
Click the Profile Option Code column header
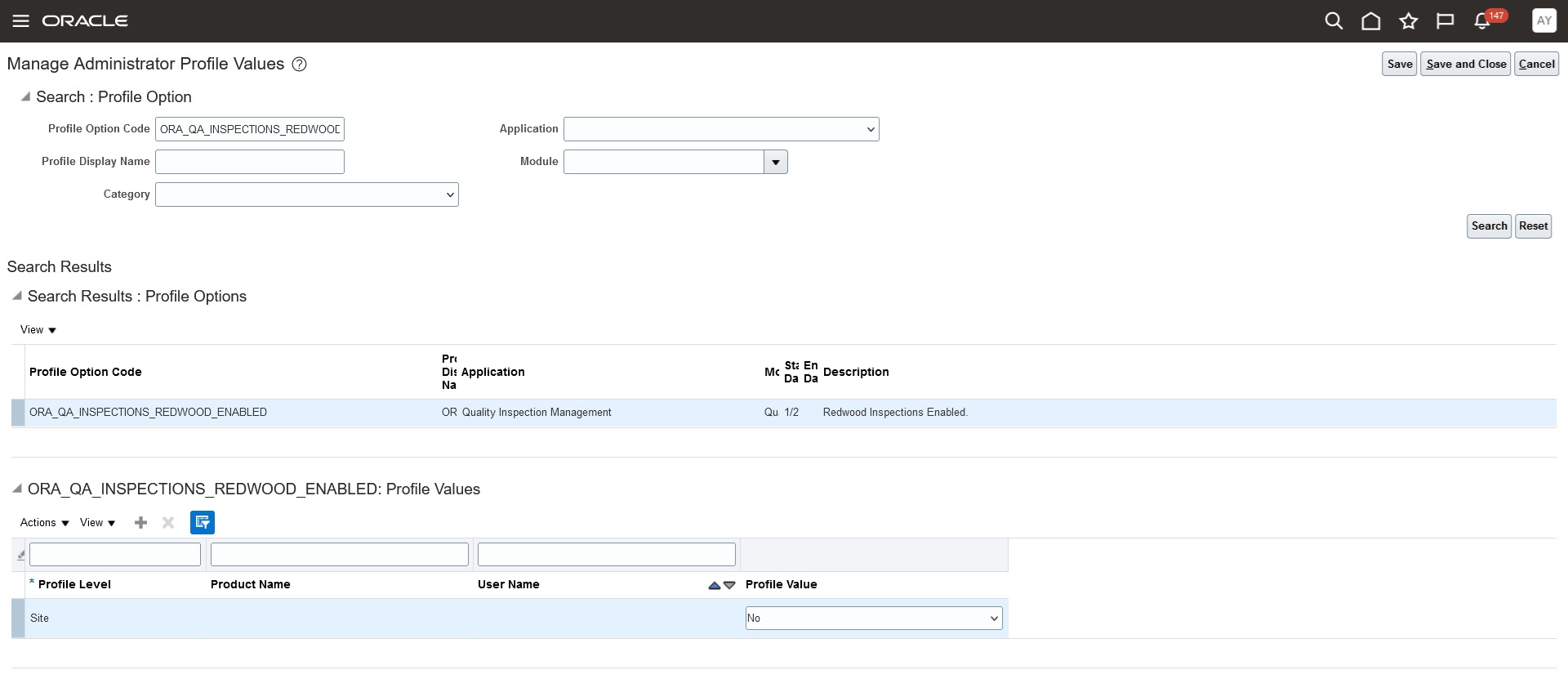(x=86, y=372)
